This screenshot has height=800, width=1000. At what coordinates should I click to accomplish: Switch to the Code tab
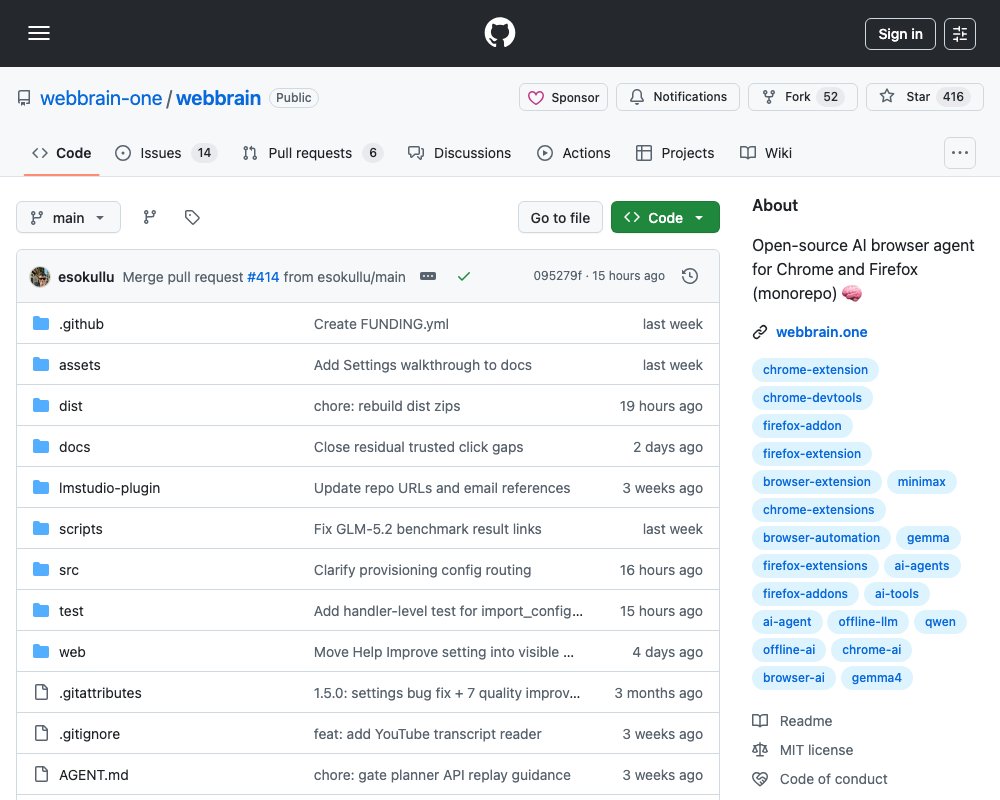61,153
